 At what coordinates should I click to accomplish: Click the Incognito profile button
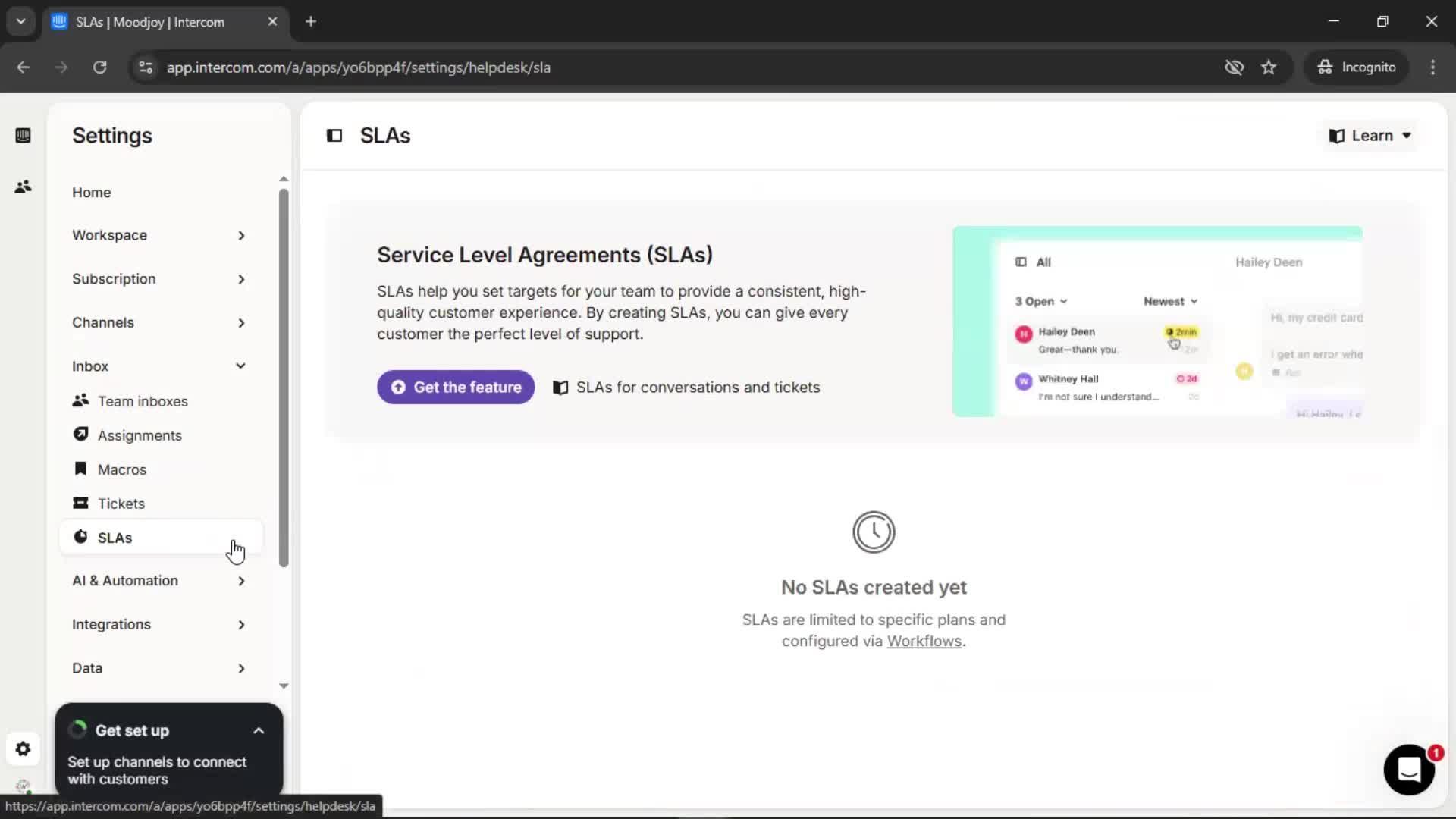pos(1356,67)
